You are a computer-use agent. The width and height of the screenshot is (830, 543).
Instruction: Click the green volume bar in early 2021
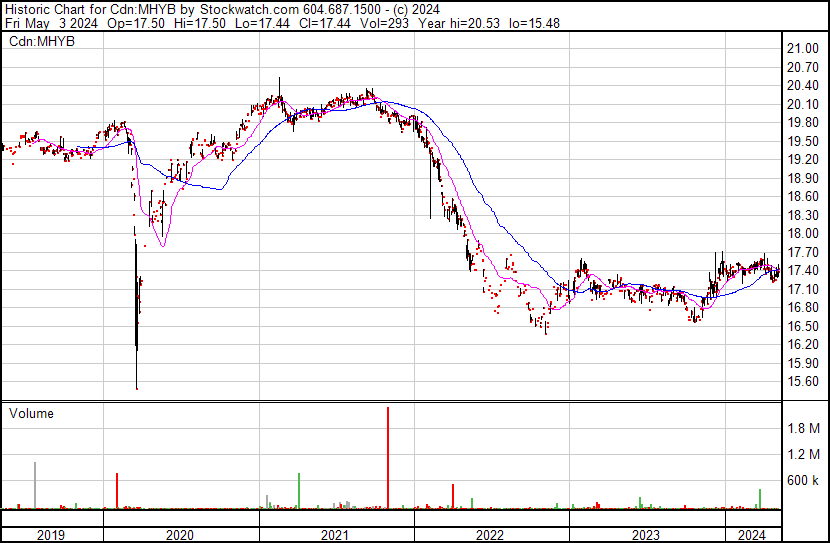point(299,491)
